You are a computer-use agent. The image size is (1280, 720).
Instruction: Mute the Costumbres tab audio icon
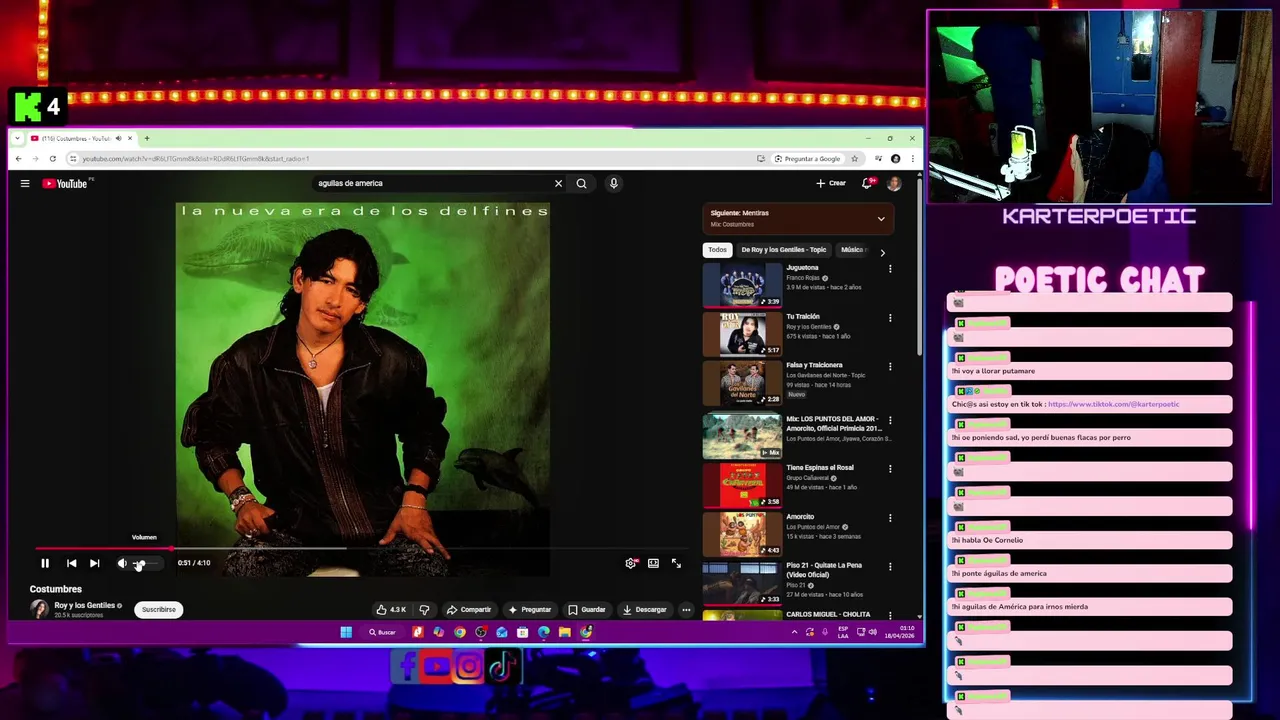(118, 138)
